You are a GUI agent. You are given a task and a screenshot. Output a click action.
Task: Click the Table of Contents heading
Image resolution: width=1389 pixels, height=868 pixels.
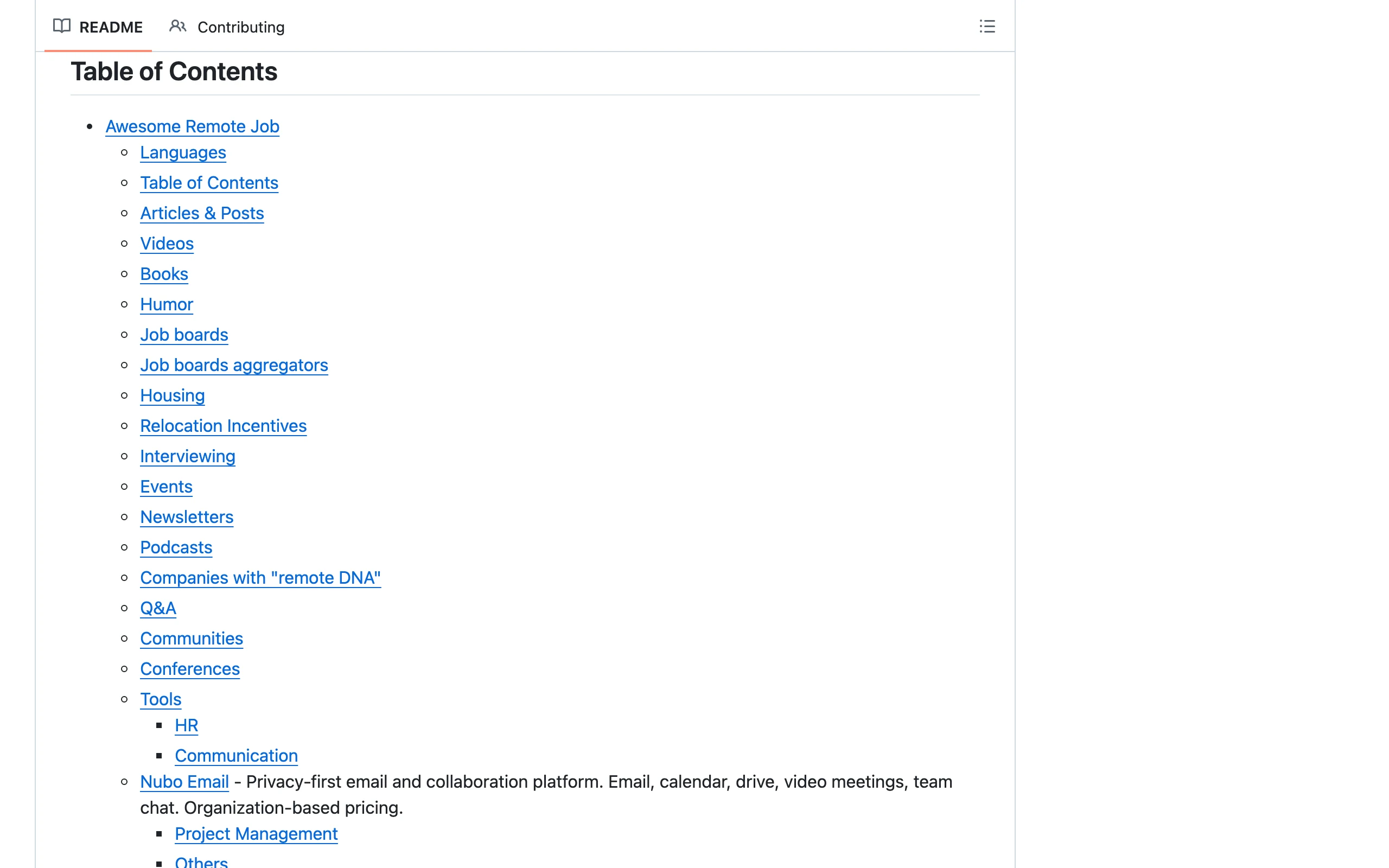(x=174, y=72)
